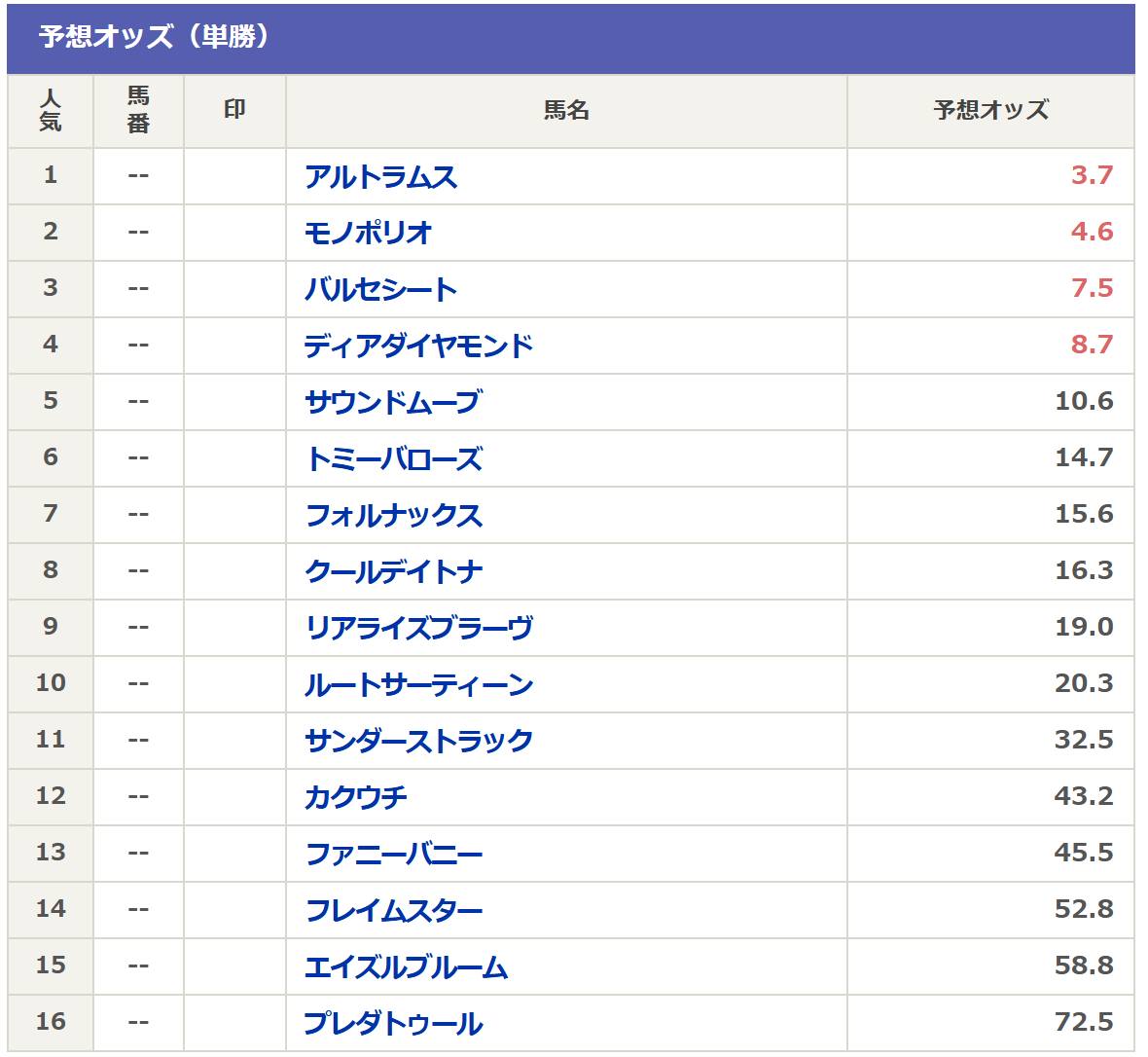Screen dimensions: 1148x1057
Task: Open バルセシート horse page
Action: 380,289
